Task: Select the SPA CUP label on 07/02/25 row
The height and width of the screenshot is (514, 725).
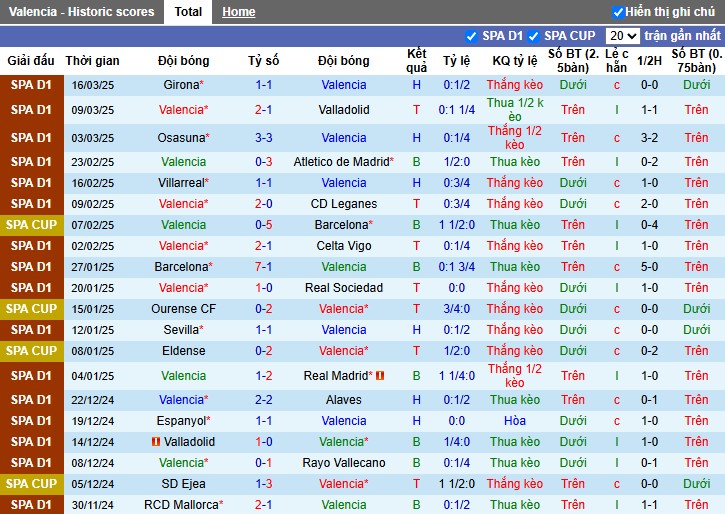Action: pos(31,225)
